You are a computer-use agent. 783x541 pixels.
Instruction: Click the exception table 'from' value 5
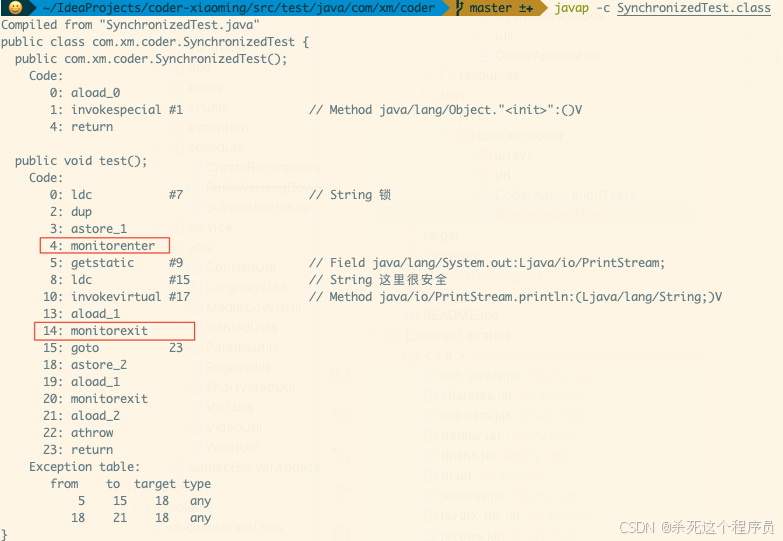[81, 501]
